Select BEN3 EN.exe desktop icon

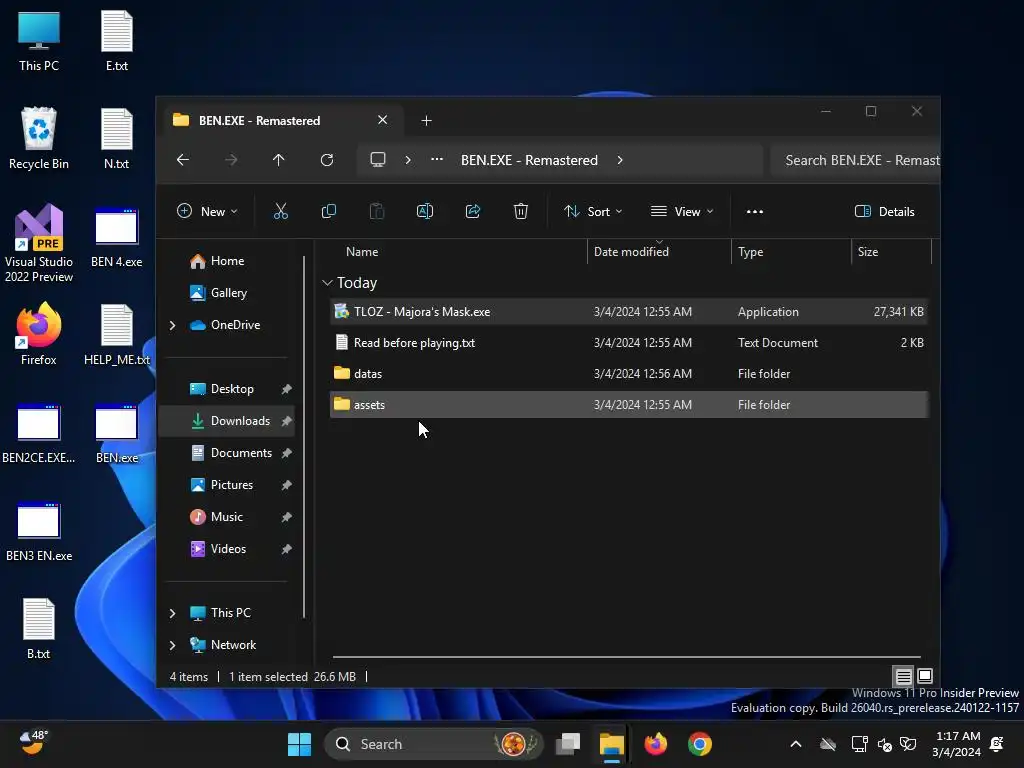[x=39, y=531]
